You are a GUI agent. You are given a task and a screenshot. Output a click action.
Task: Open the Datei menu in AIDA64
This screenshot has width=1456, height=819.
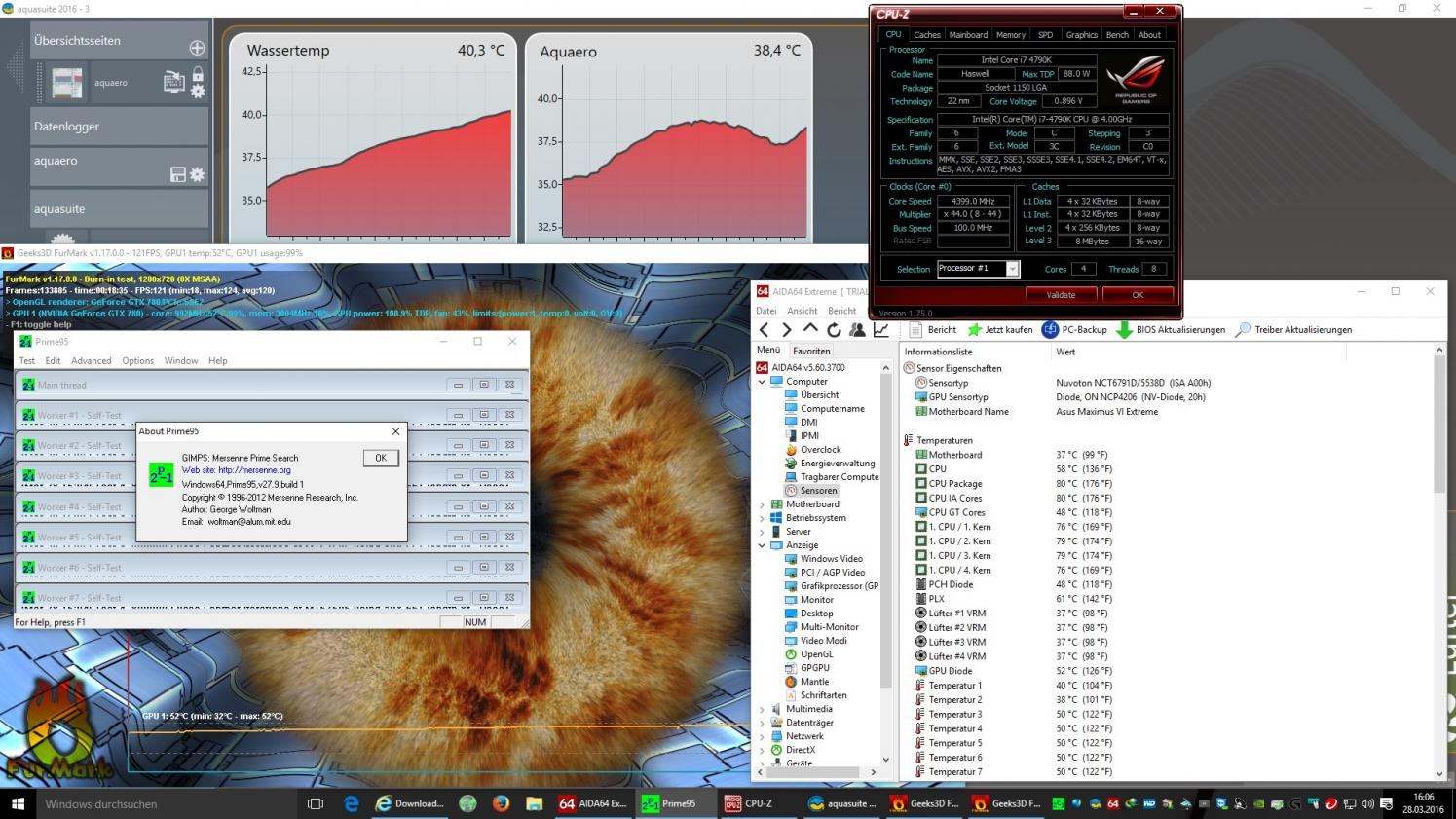coord(766,311)
